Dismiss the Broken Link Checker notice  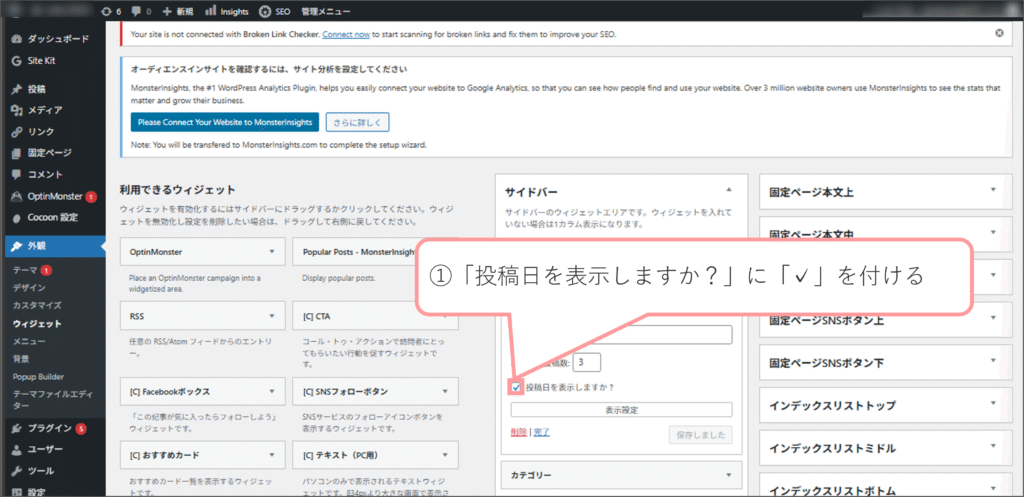pyautogui.click(x=999, y=33)
